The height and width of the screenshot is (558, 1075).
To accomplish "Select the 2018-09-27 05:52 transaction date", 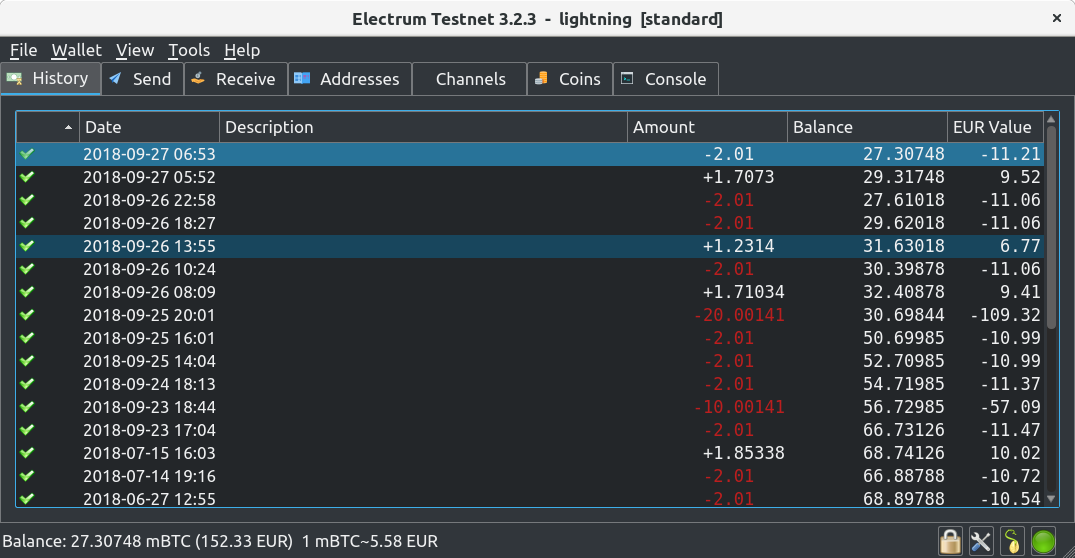I will click(x=149, y=177).
